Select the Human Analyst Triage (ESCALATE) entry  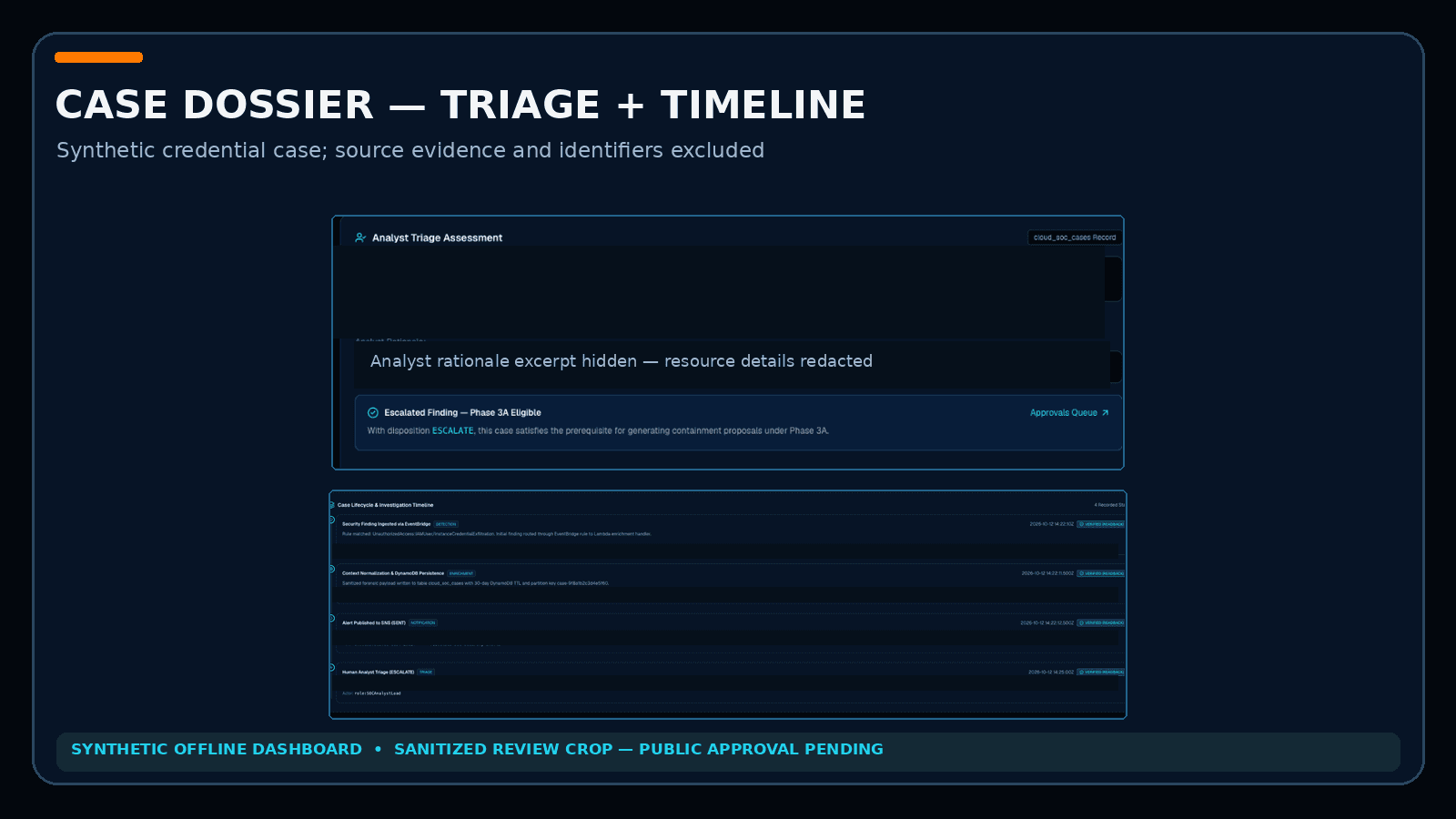379,672
